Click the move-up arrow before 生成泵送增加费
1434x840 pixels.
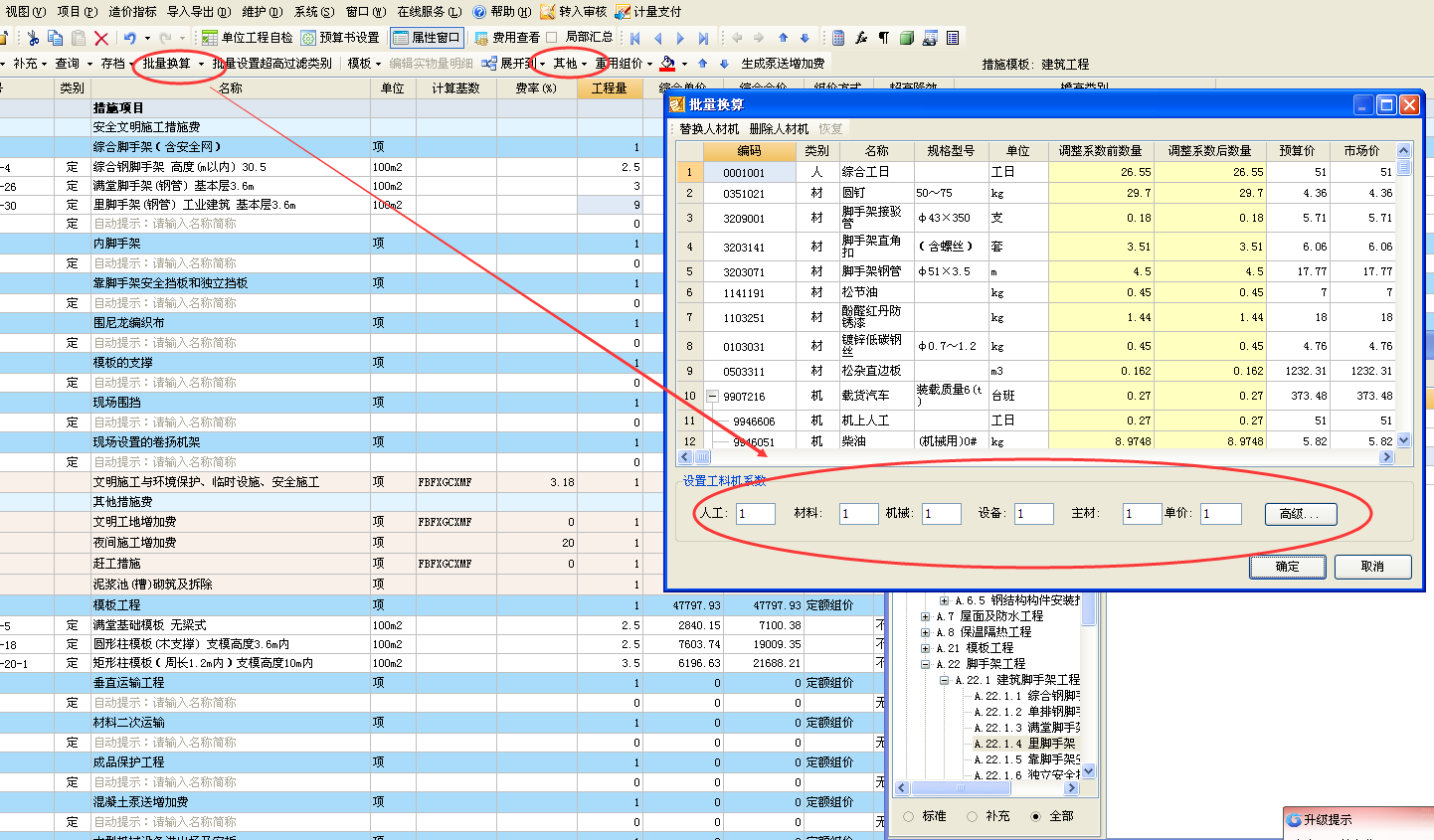[703, 64]
